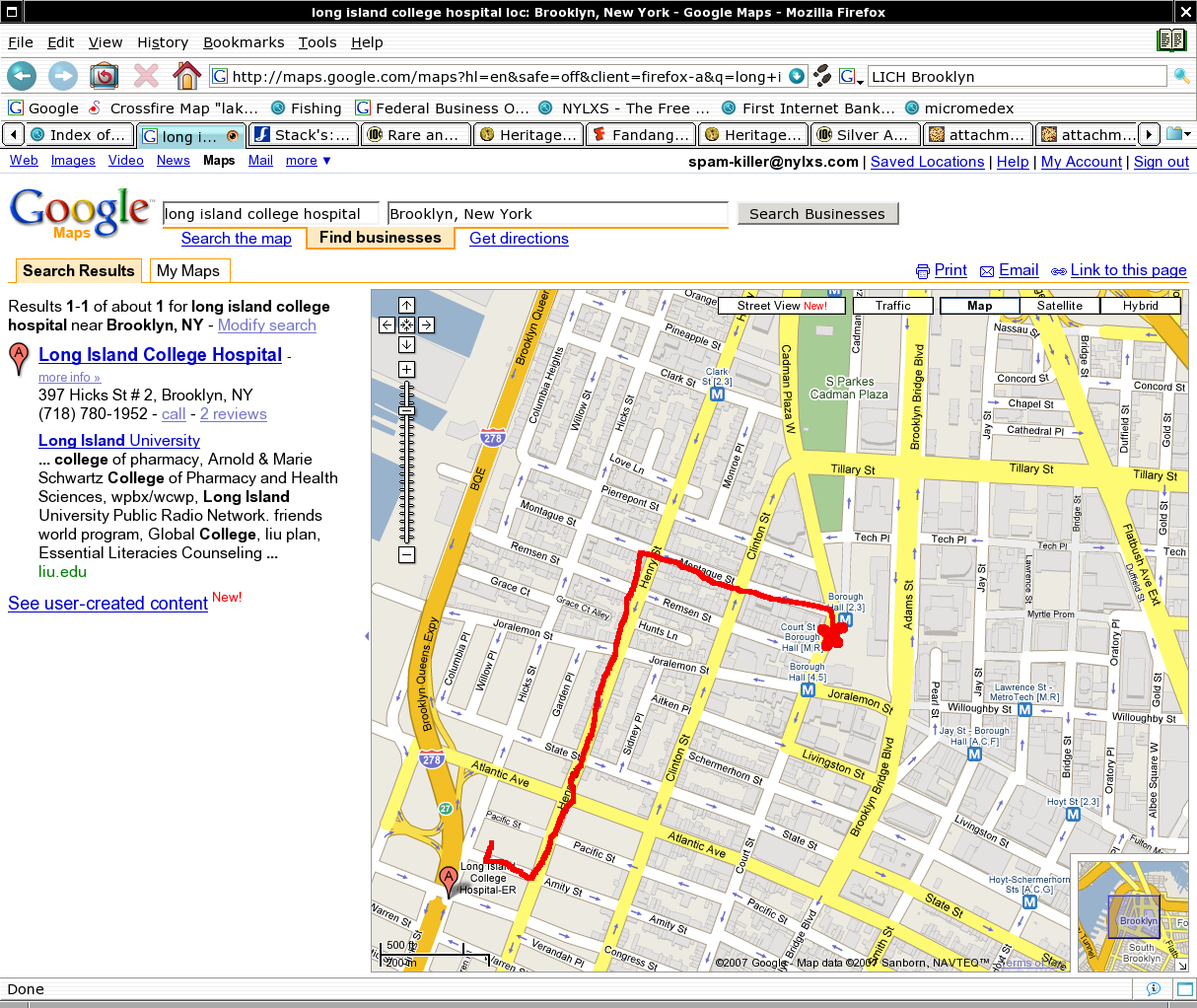Pan the map down
This screenshot has width=1197, height=1008.
coord(406,344)
